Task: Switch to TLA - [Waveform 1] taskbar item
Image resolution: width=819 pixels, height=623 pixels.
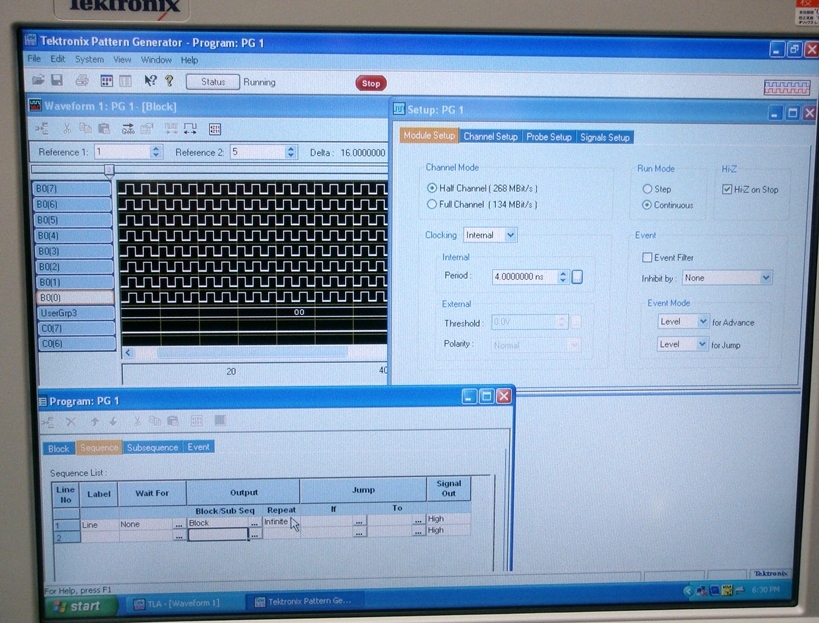Action: [x=181, y=604]
